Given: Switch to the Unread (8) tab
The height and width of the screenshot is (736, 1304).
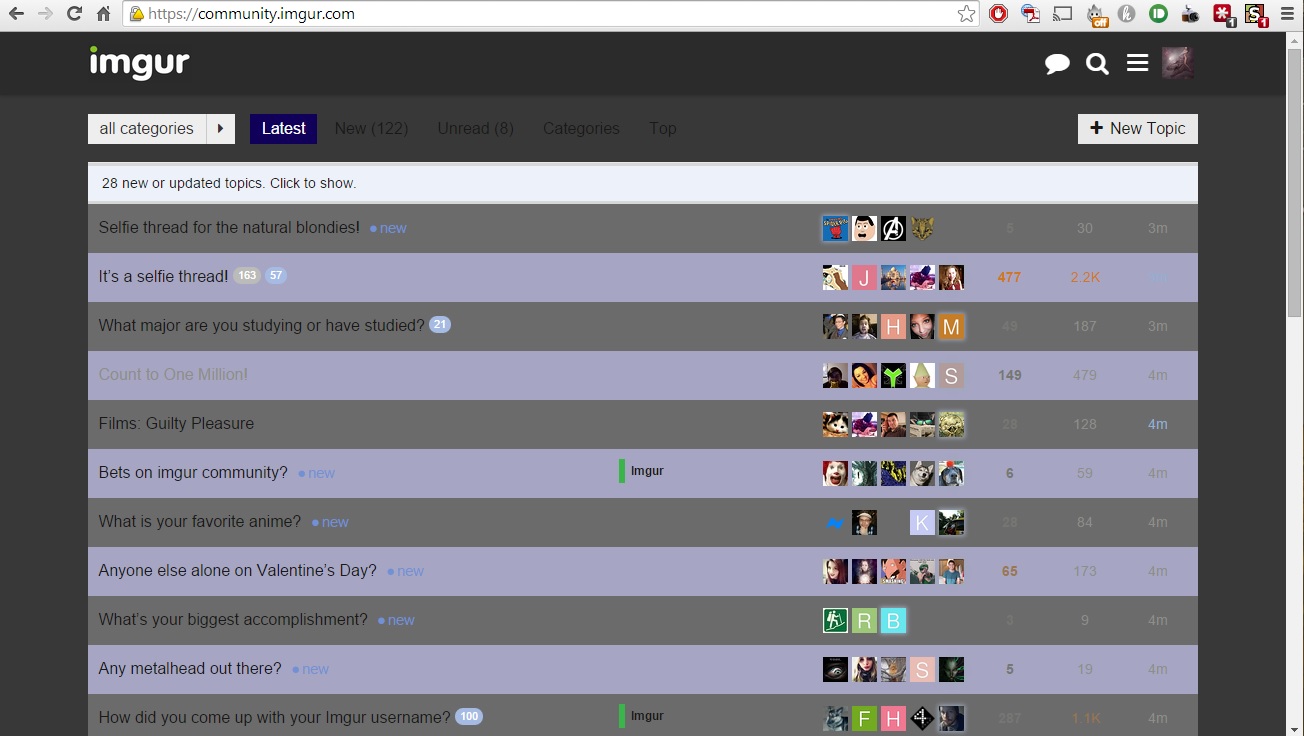Looking at the screenshot, I should [x=475, y=128].
